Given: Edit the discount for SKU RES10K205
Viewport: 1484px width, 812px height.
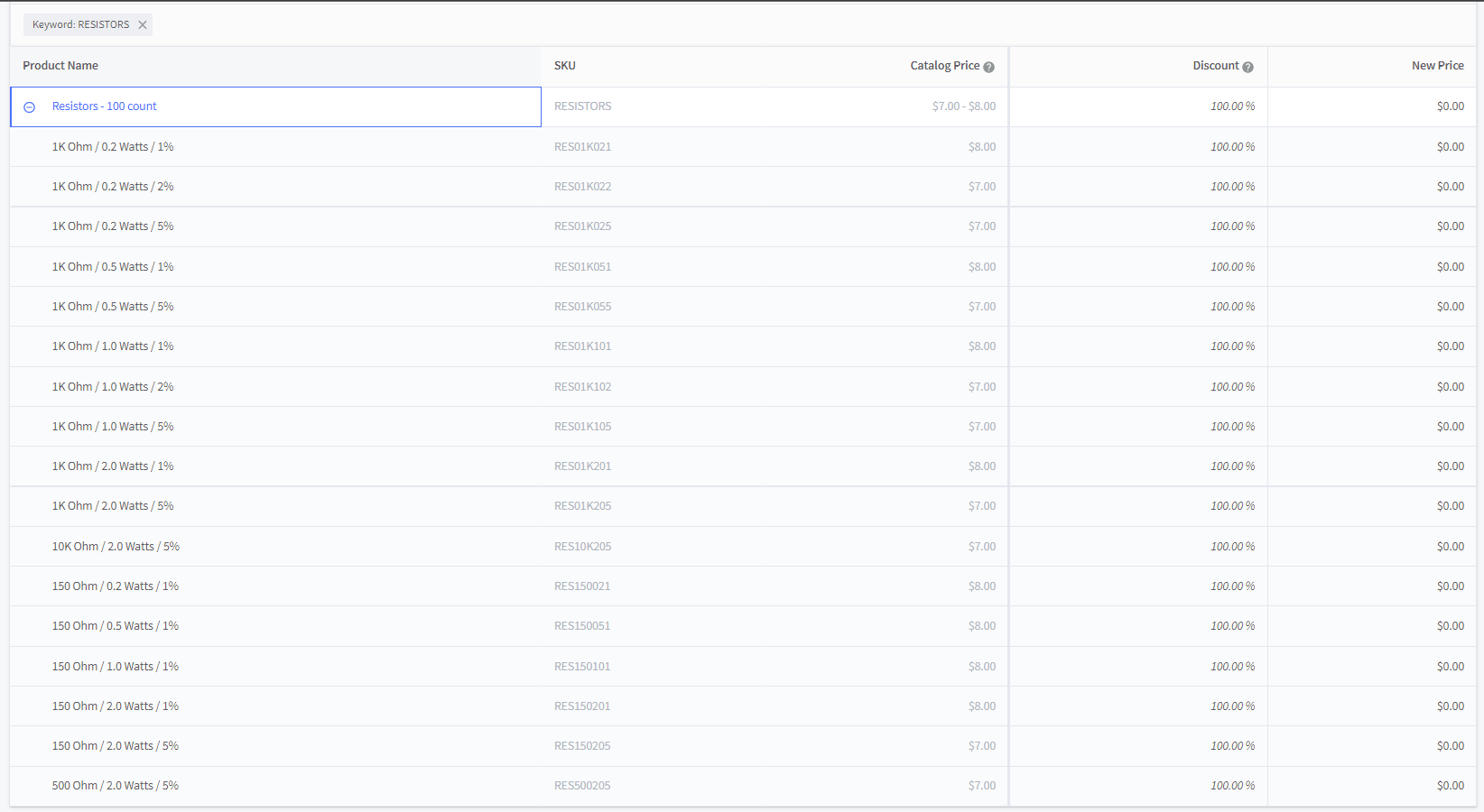Looking at the screenshot, I should [1138, 547].
